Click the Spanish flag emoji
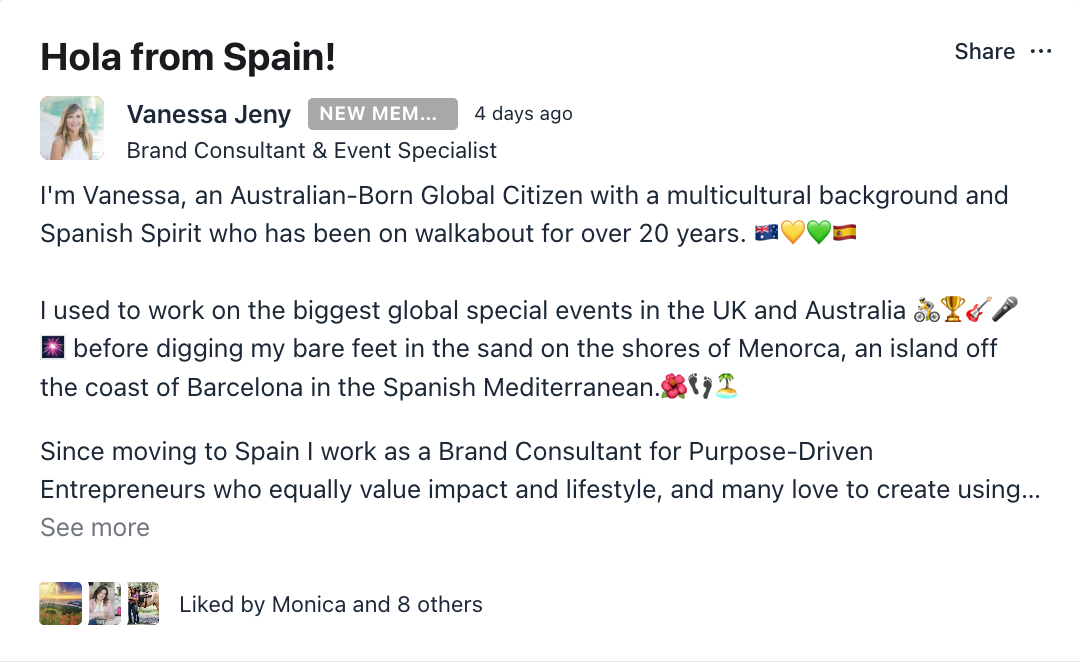Screen dimensions: 1080x662 pyautogui.click(x=845, y=234)
